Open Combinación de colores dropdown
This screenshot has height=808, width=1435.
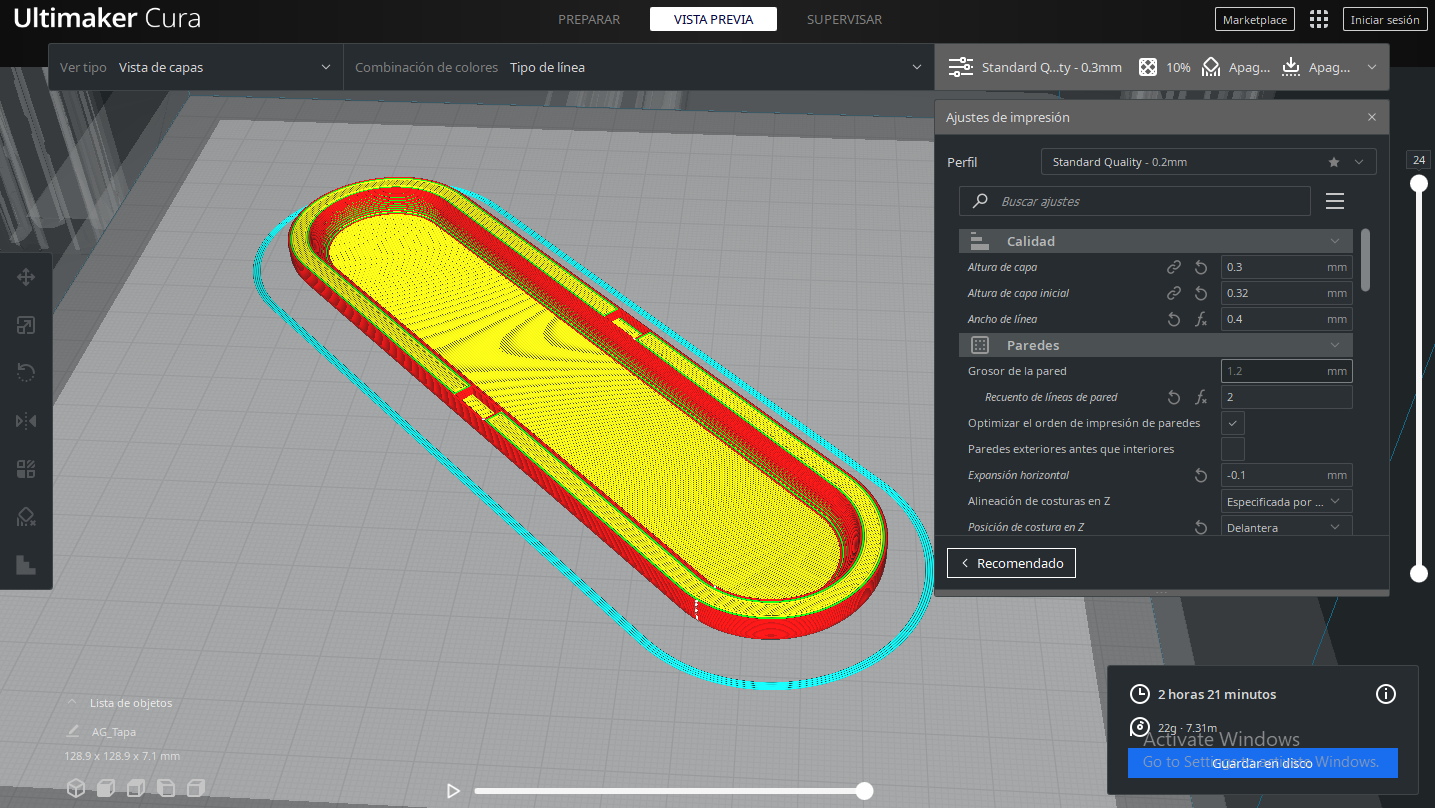click(639, 67)
